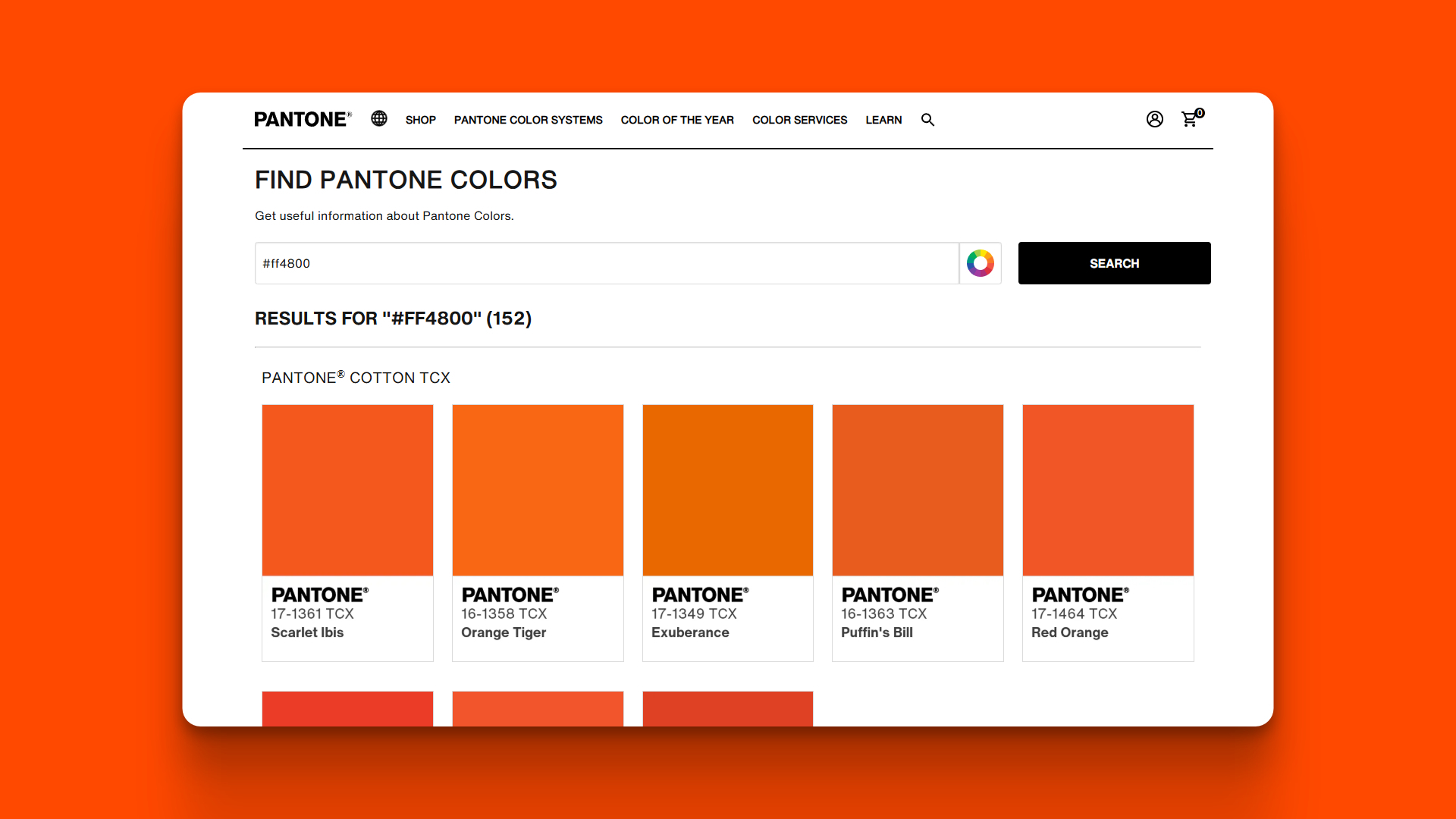Select the Orange Tiger swatch
The height and width of the screenshot is (819, 1456).
point(538,490)
